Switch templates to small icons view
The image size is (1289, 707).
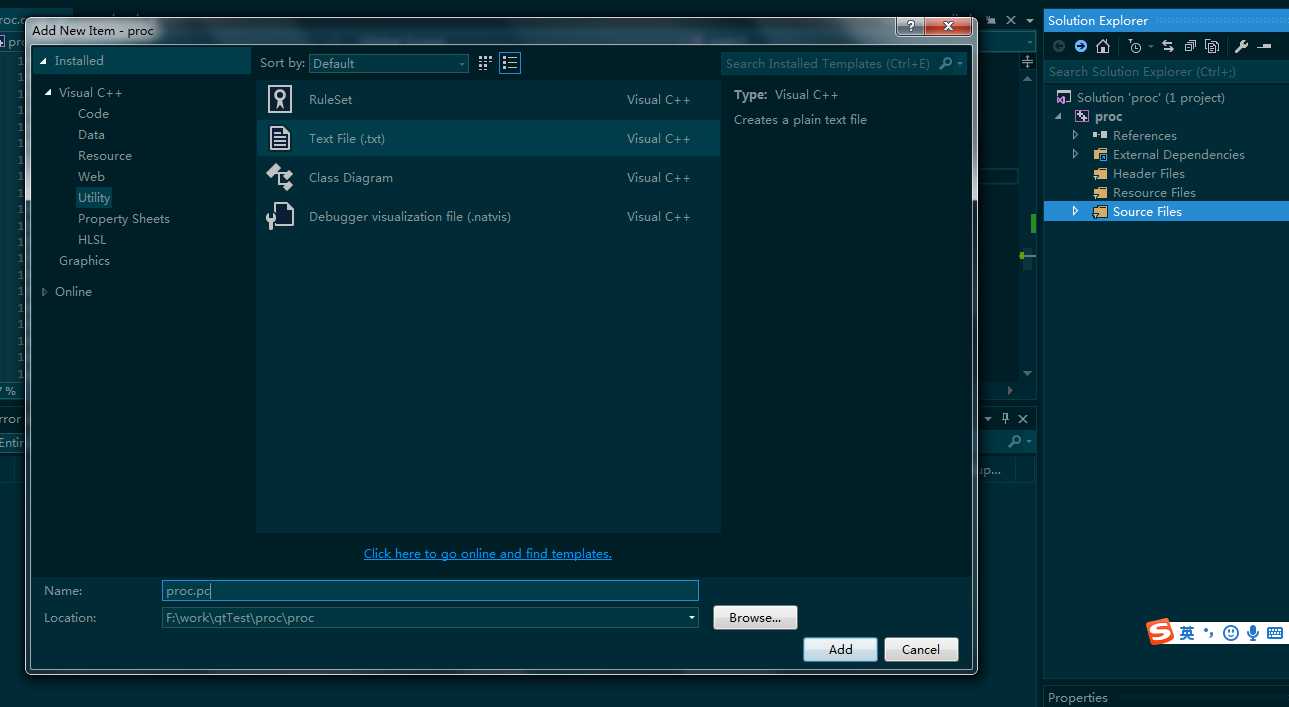point(485,63)
